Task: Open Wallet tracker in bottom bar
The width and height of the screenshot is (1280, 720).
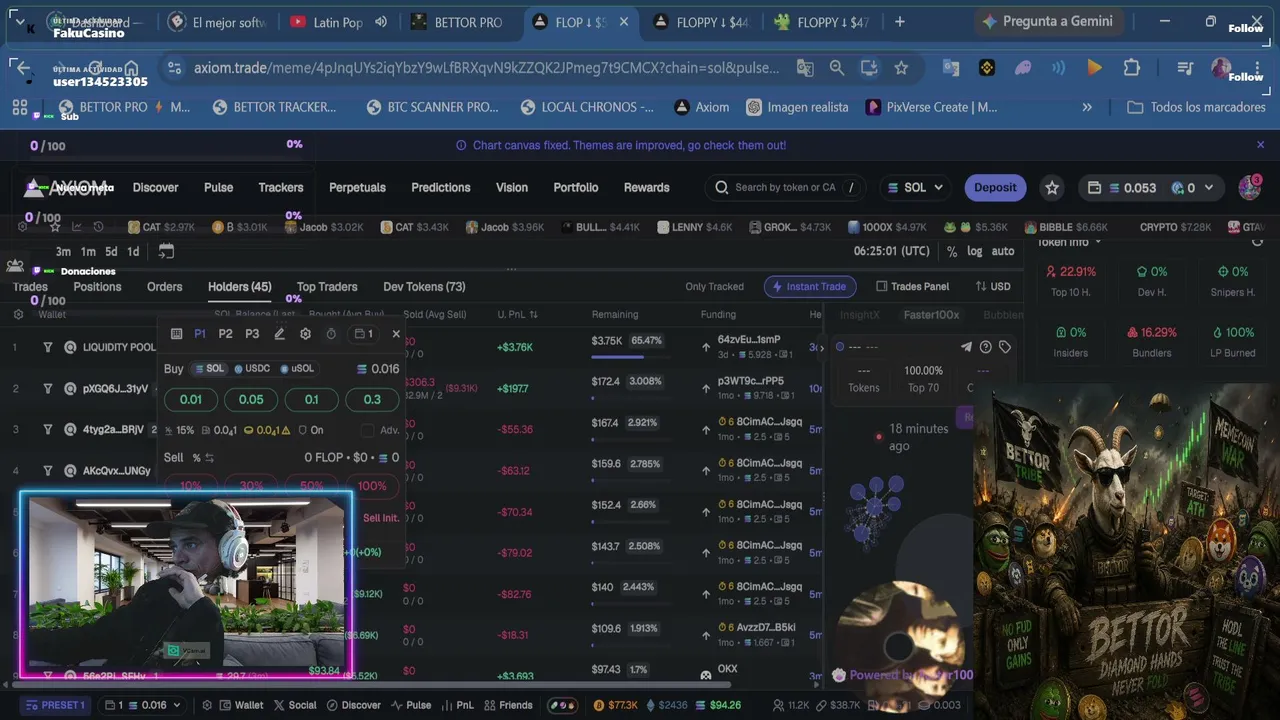Action: pyautogui.click(x=240, y=705)
